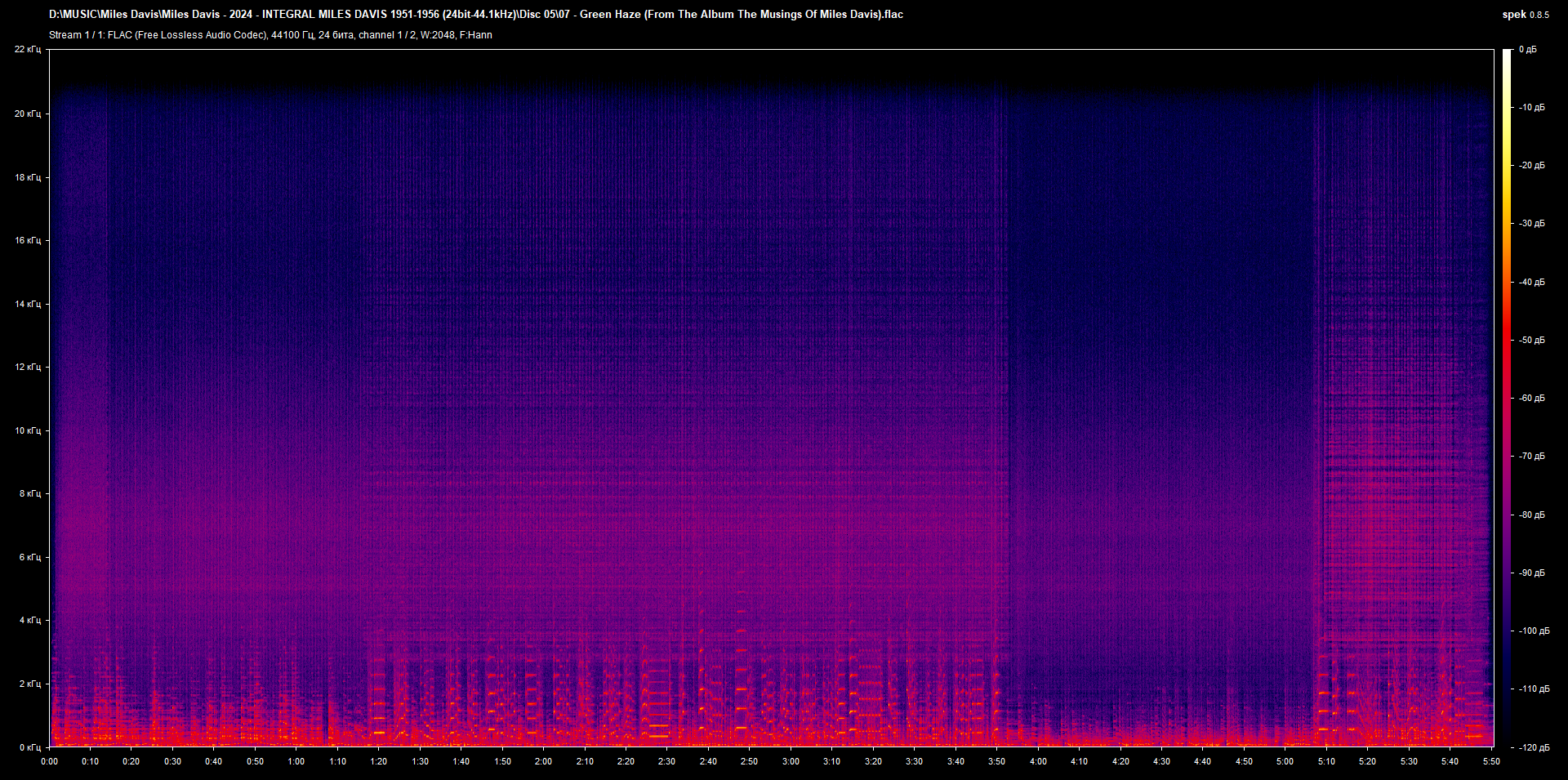
Task: Click the 0:30 time axis label
Action: 173,761
